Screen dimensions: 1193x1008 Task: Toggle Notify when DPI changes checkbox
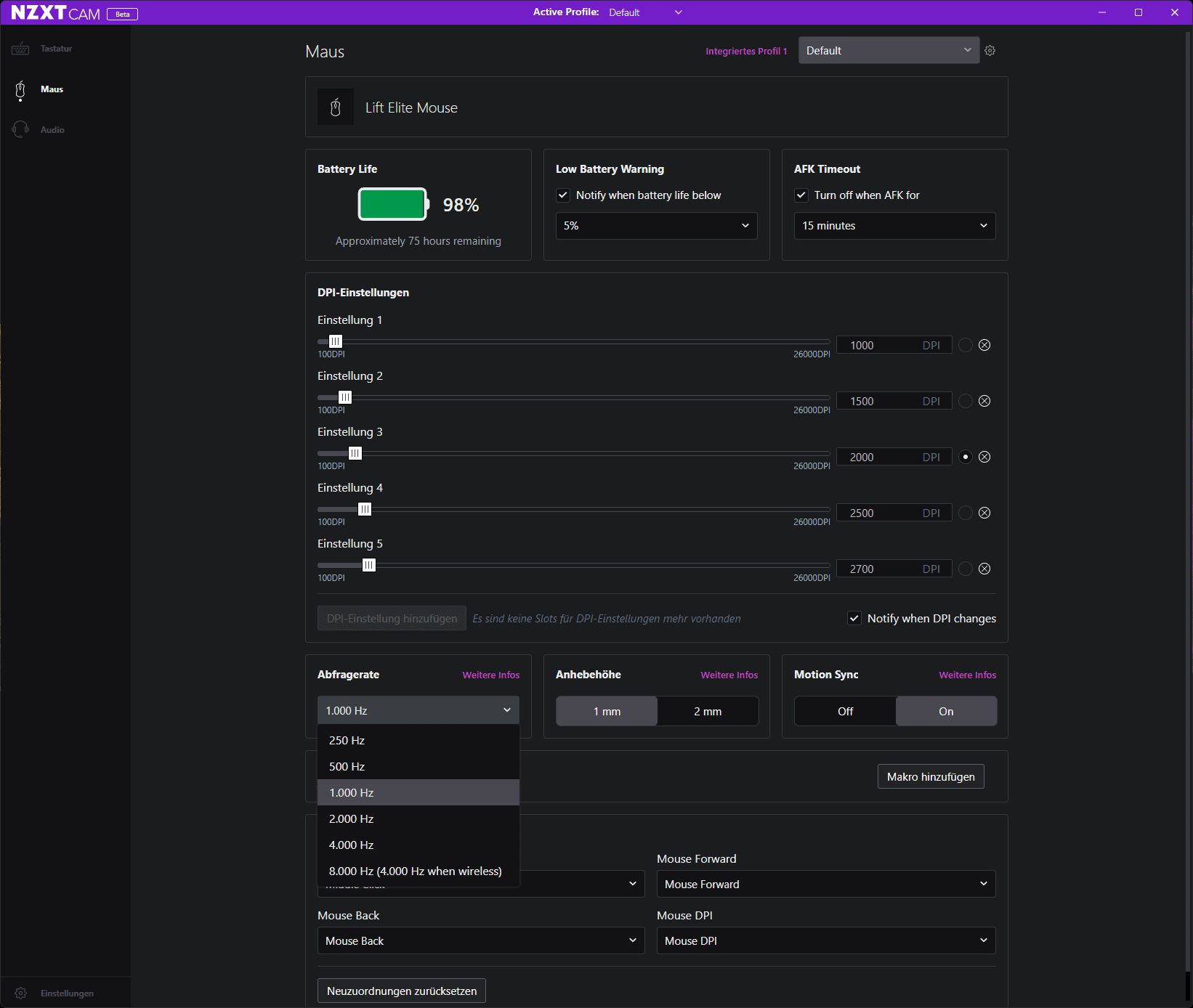854,618
